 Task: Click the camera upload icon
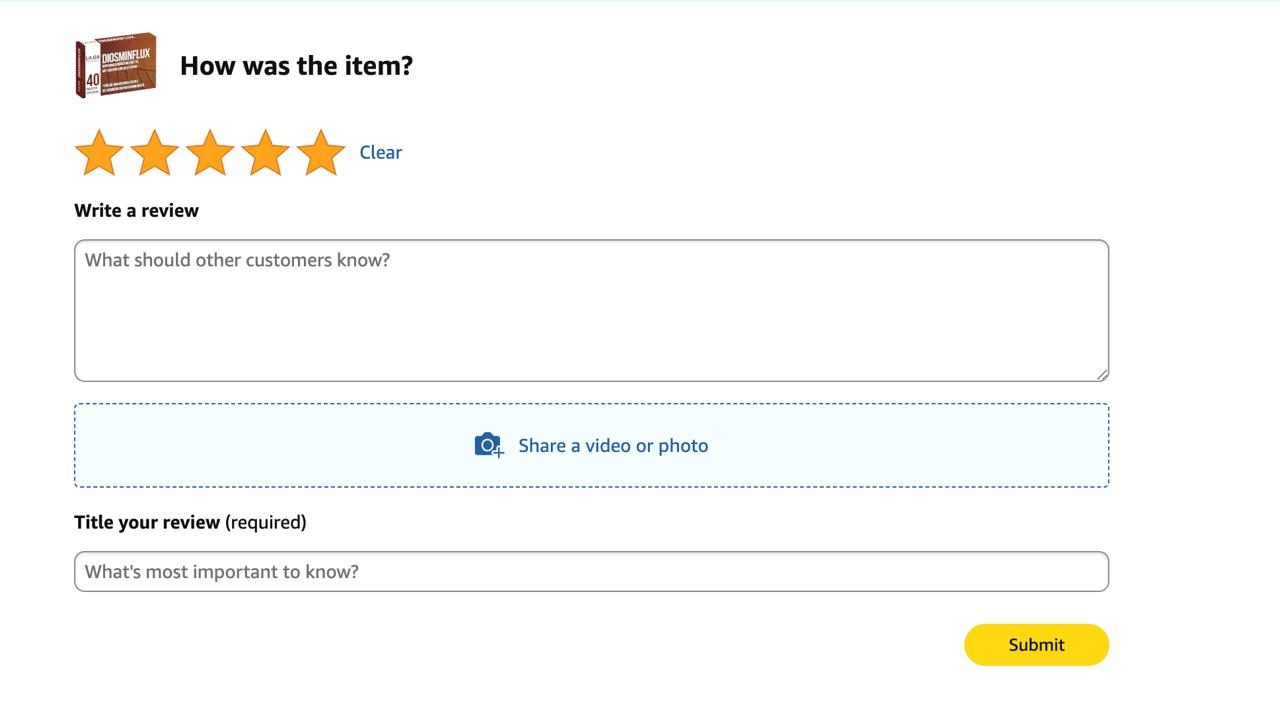click(488, 445)
